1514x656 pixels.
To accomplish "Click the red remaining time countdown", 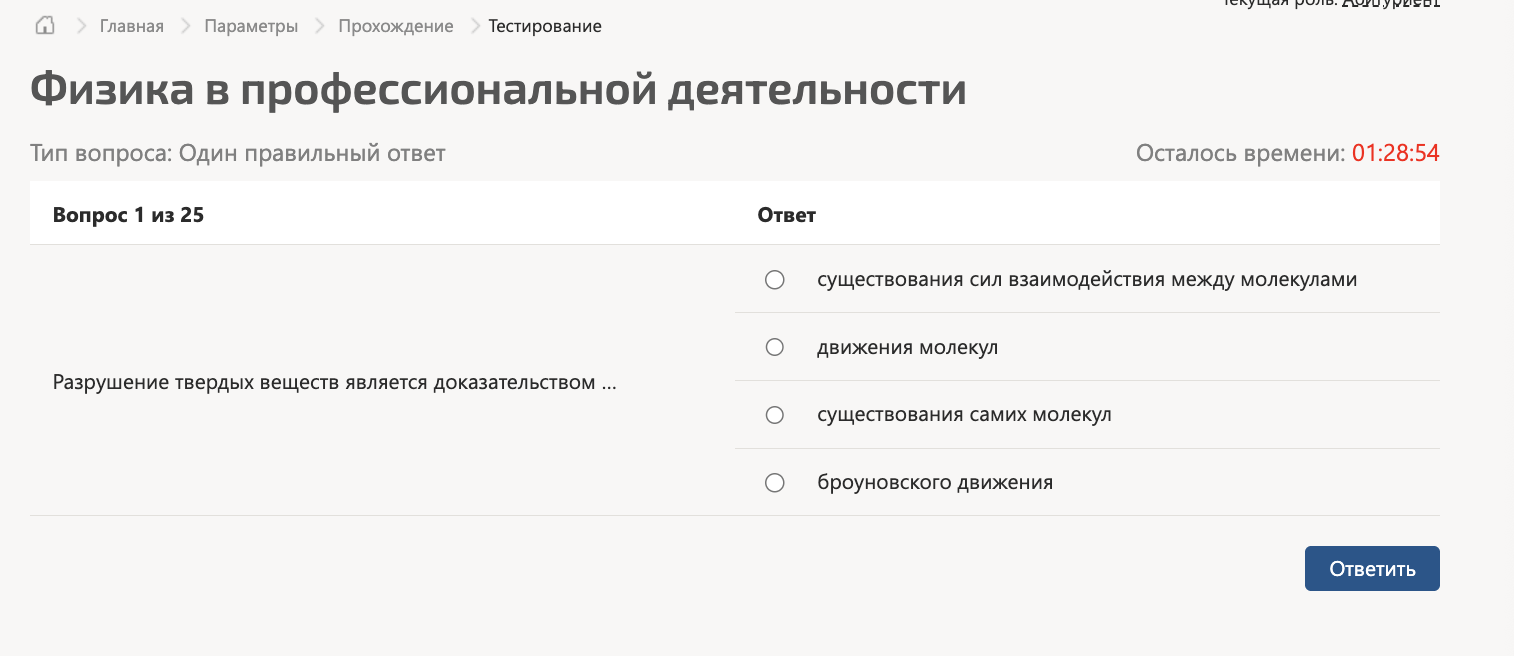I will [x=1396, y=153].
